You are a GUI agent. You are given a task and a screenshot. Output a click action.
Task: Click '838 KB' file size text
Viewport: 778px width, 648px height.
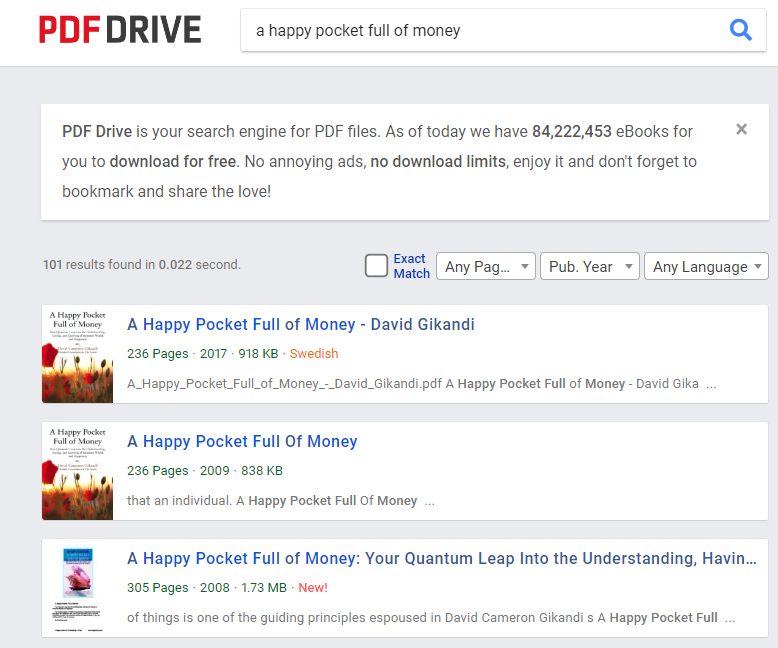coord(261,471)
